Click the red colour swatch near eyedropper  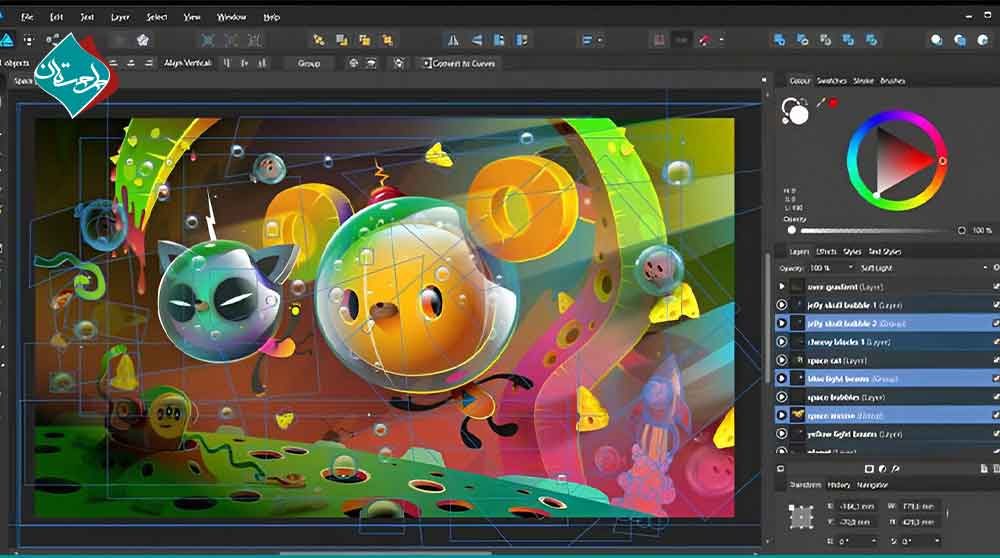click(x=833, y=102)
